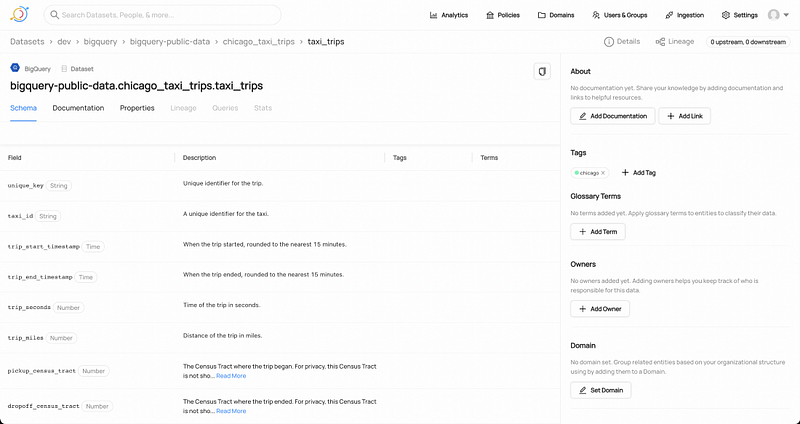The image size is (800, 424).
Task: Remove the chicago tag
Action: pyautogui.click(x=603, y=173)
